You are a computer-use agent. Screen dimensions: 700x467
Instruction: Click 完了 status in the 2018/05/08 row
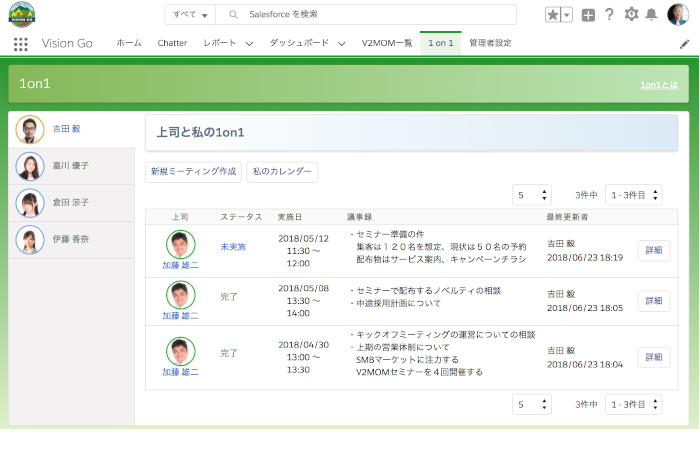tap(229, 297)
